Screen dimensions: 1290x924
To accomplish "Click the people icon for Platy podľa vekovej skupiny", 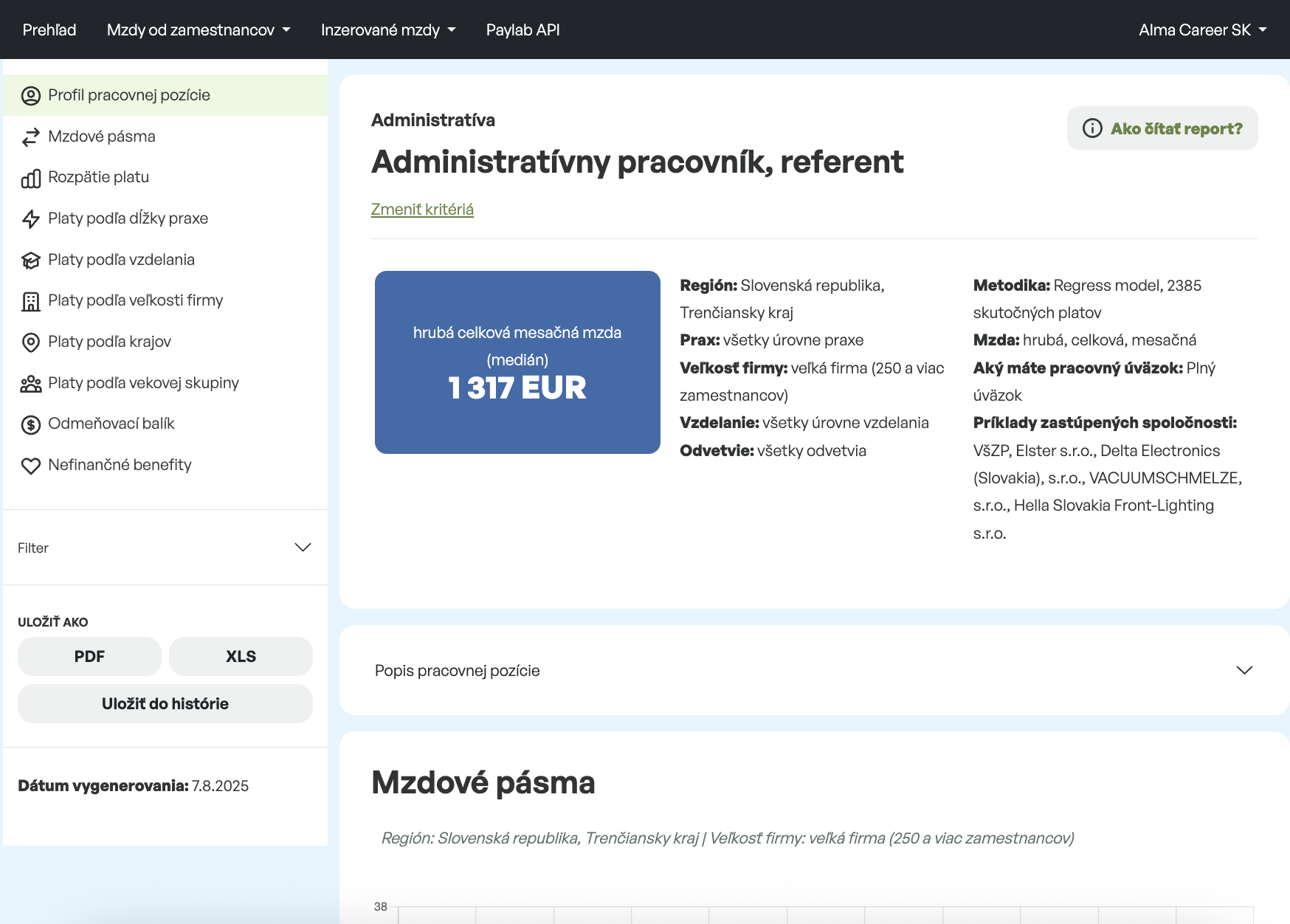I will 31,384.
